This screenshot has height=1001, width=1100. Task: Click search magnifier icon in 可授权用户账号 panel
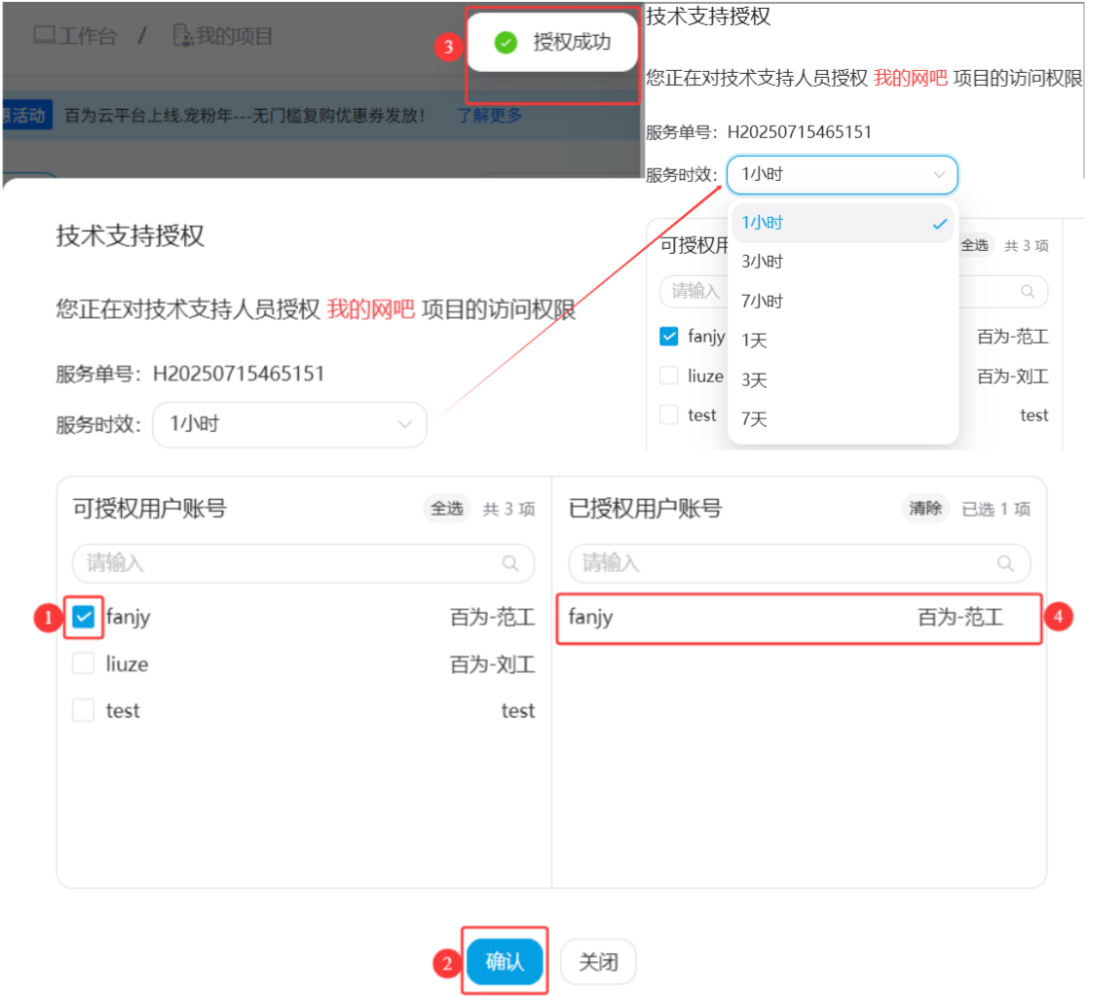tap(511, 564)
